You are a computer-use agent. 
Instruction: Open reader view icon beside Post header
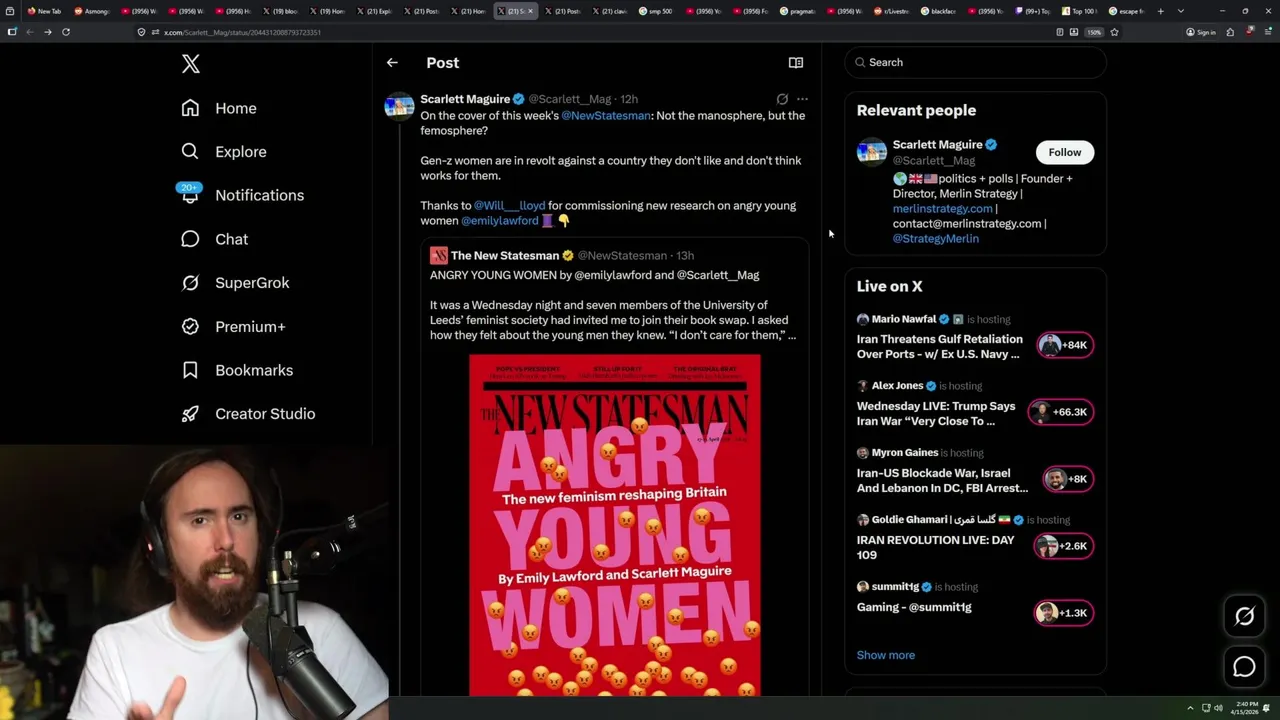pyautogui.click(x=796, y=62)
